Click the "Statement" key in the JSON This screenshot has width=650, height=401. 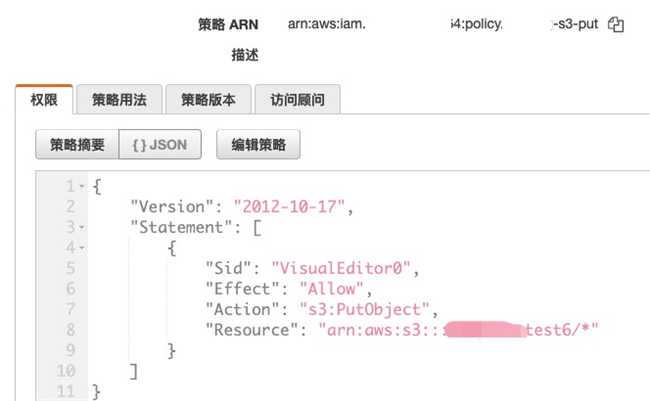181,227
